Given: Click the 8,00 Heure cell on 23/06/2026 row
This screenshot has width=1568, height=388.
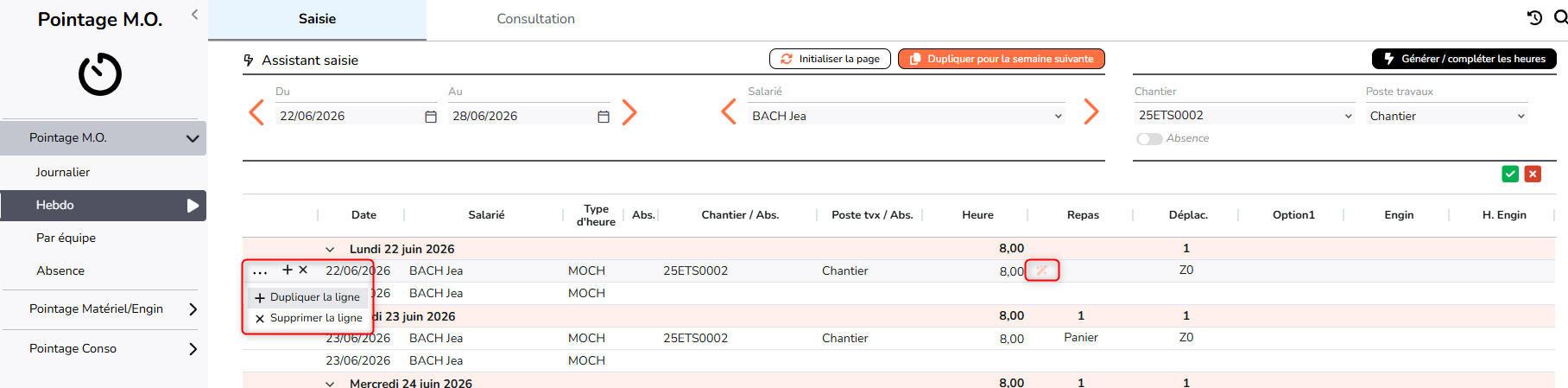Looking at the screenshot, I should (x=1011, y=339).
